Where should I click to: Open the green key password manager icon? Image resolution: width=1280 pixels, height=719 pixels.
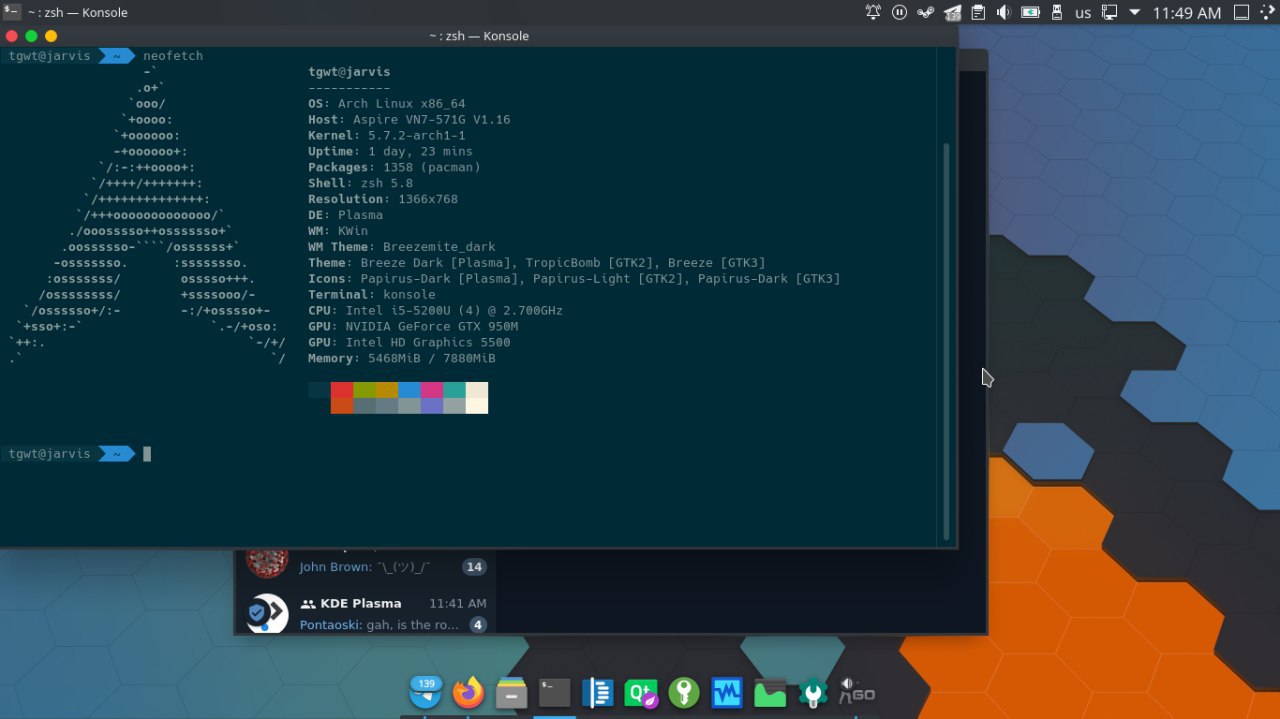point(684,693)
